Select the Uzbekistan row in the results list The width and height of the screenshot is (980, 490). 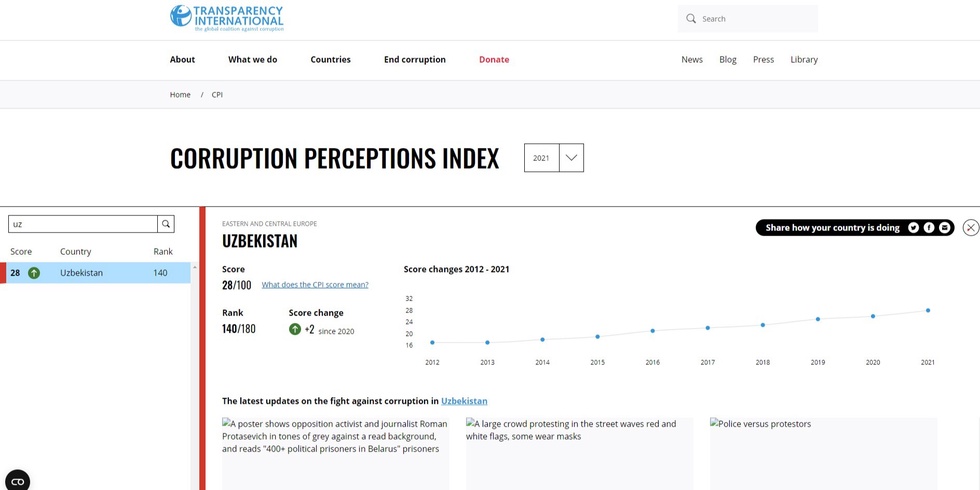coord(100,273)
